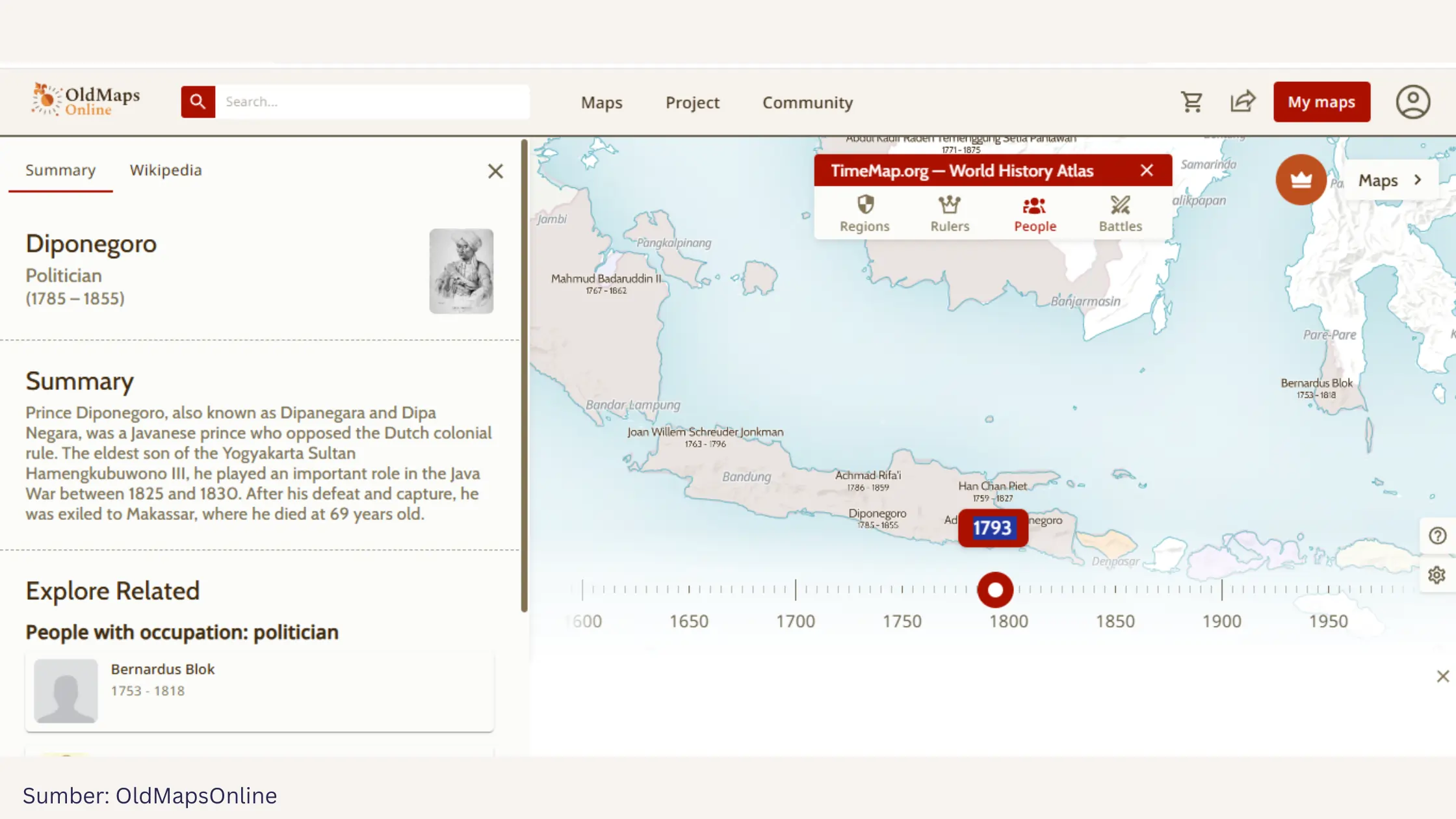Open the shopping cart icon
This screenshot has width=1456, height=819.
coord(1191,102)
